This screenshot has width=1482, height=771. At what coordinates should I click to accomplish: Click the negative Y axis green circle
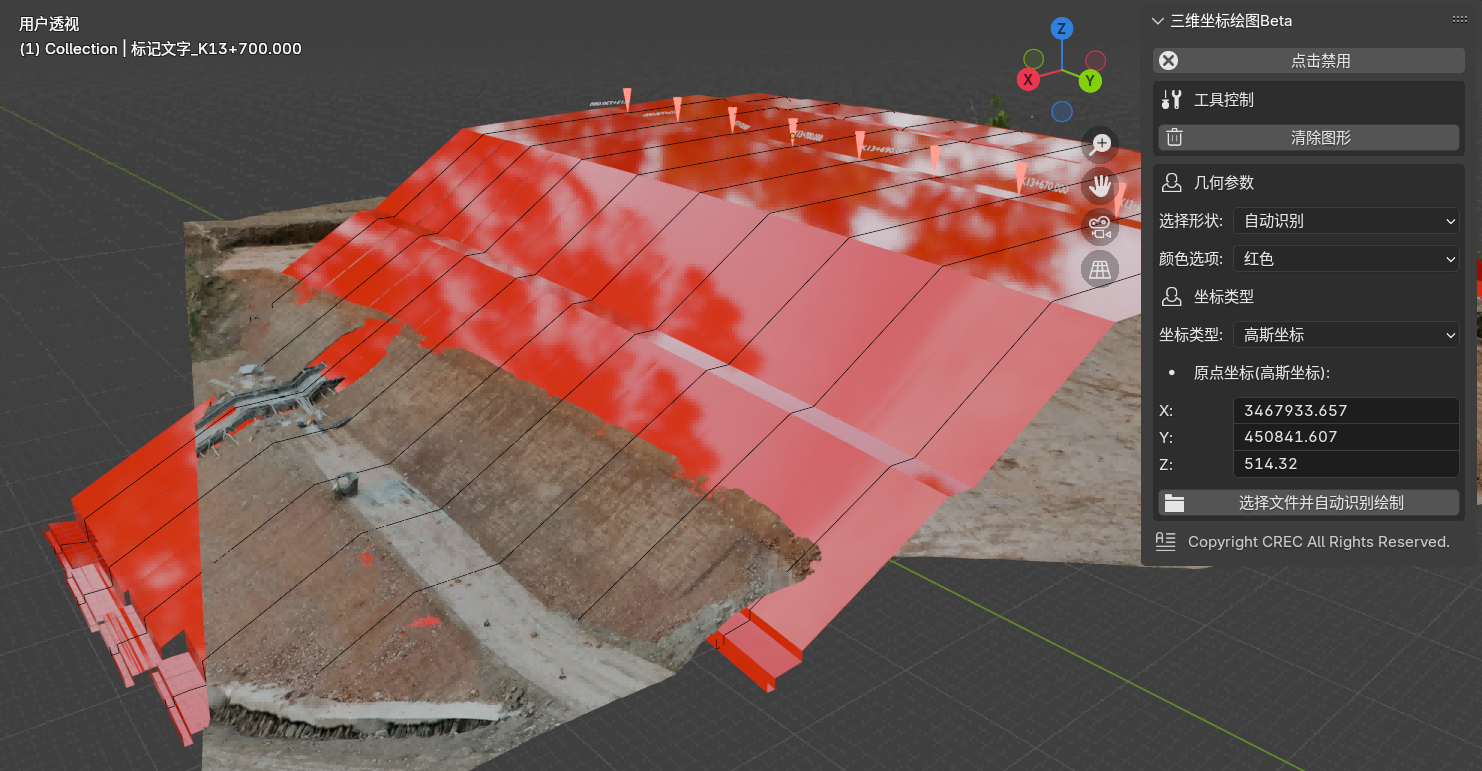click(x=1034, y=59)
